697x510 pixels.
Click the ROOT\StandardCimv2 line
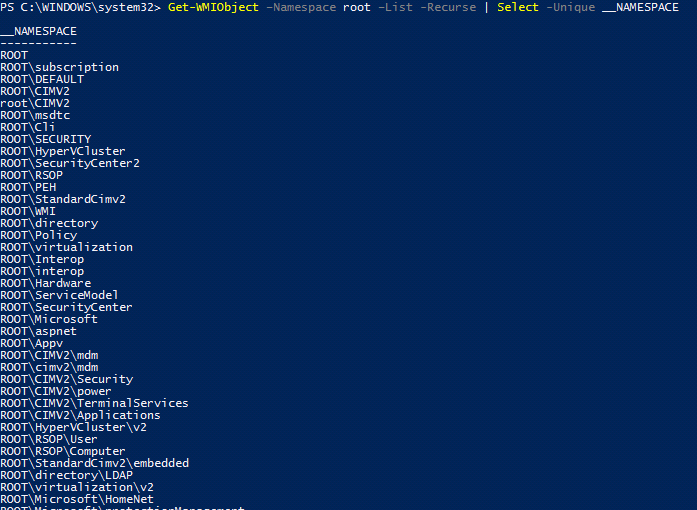point(63,200)
